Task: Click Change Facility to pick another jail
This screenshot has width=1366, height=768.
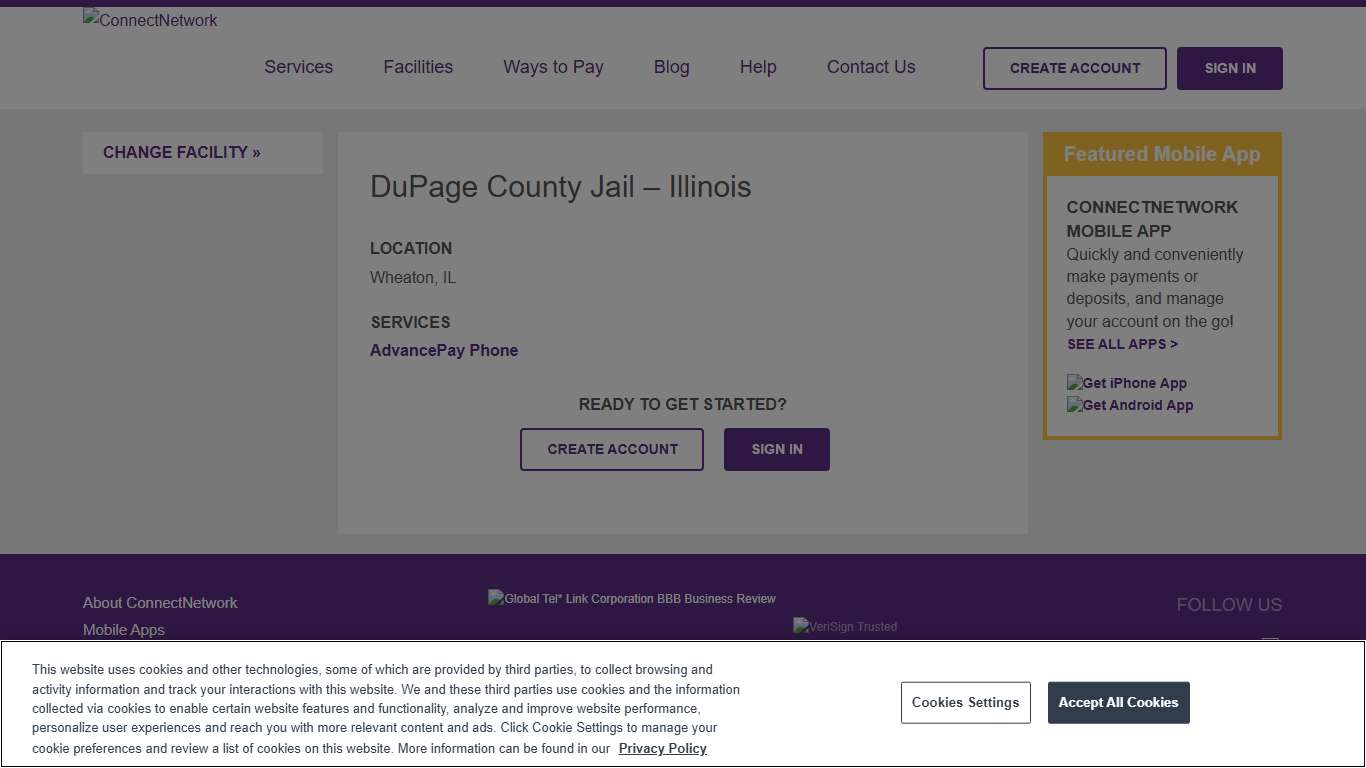Action: [181, 152]
